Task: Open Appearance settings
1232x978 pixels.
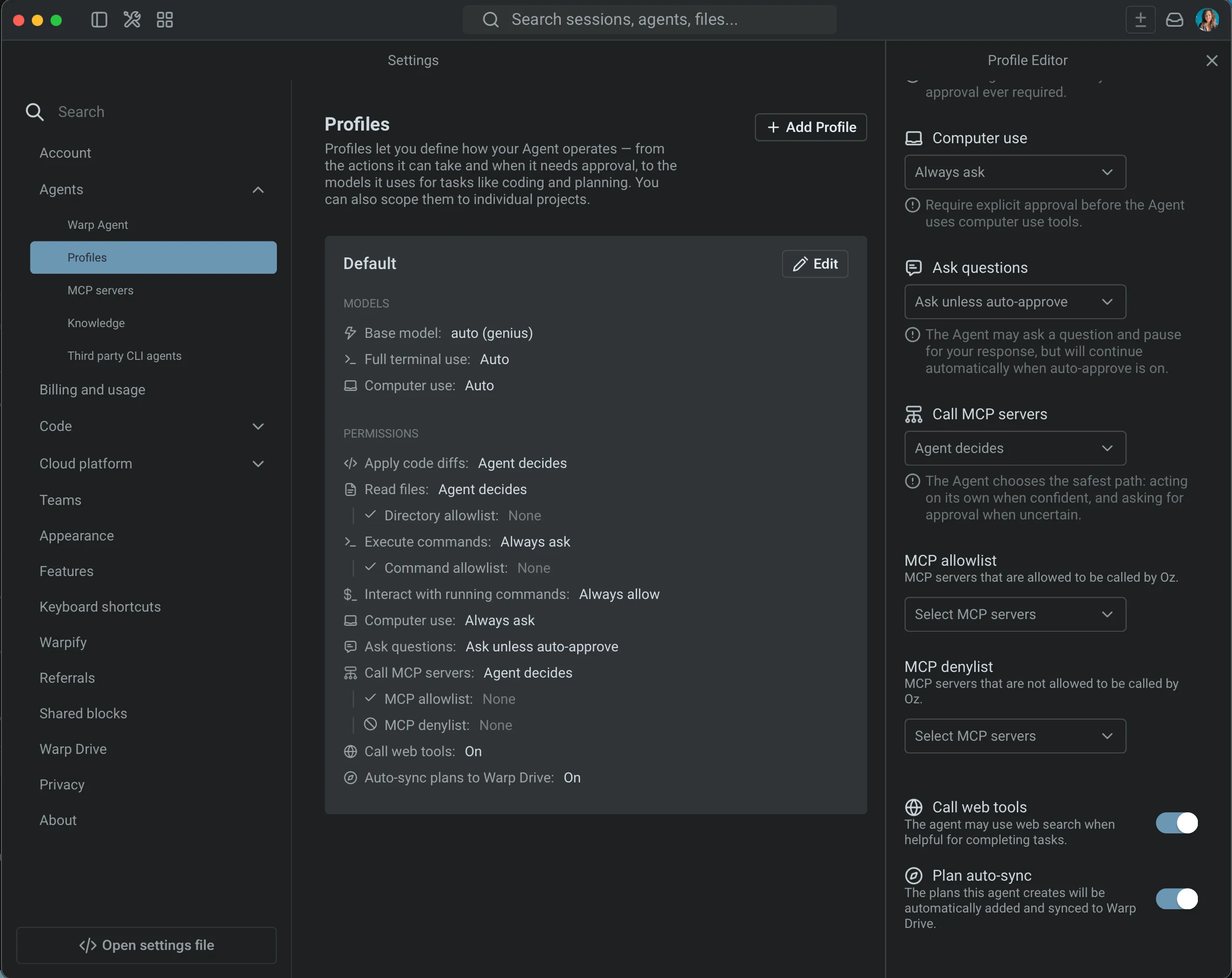Action: click(77, 536)
